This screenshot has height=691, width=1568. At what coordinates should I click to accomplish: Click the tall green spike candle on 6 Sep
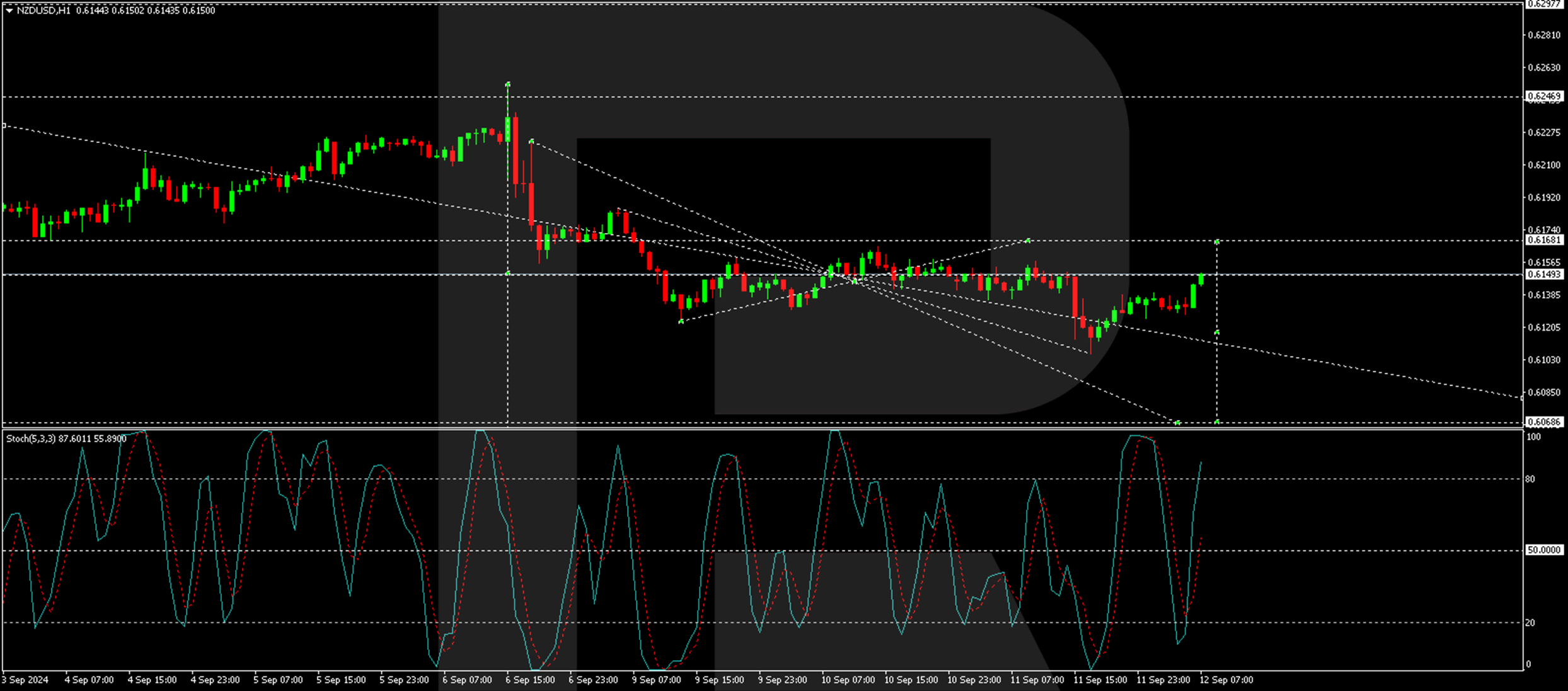click(x=508, y=129)
